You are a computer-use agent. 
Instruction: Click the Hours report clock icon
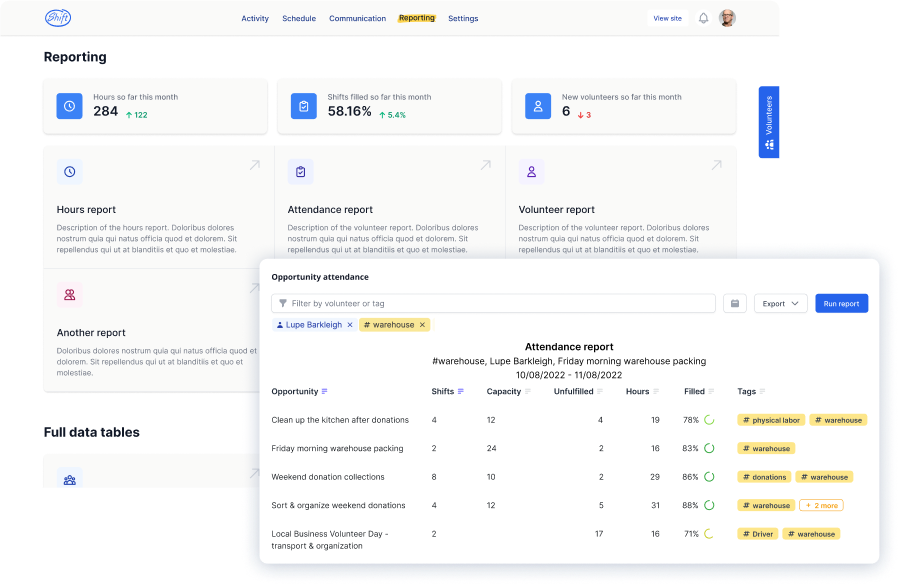pyautogui.click(x=70, y=172)
